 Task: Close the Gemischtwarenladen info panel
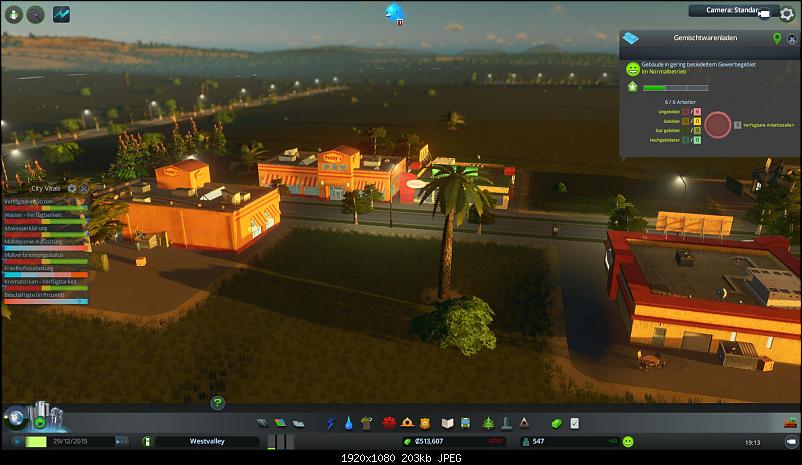click(x=792, y=39)
